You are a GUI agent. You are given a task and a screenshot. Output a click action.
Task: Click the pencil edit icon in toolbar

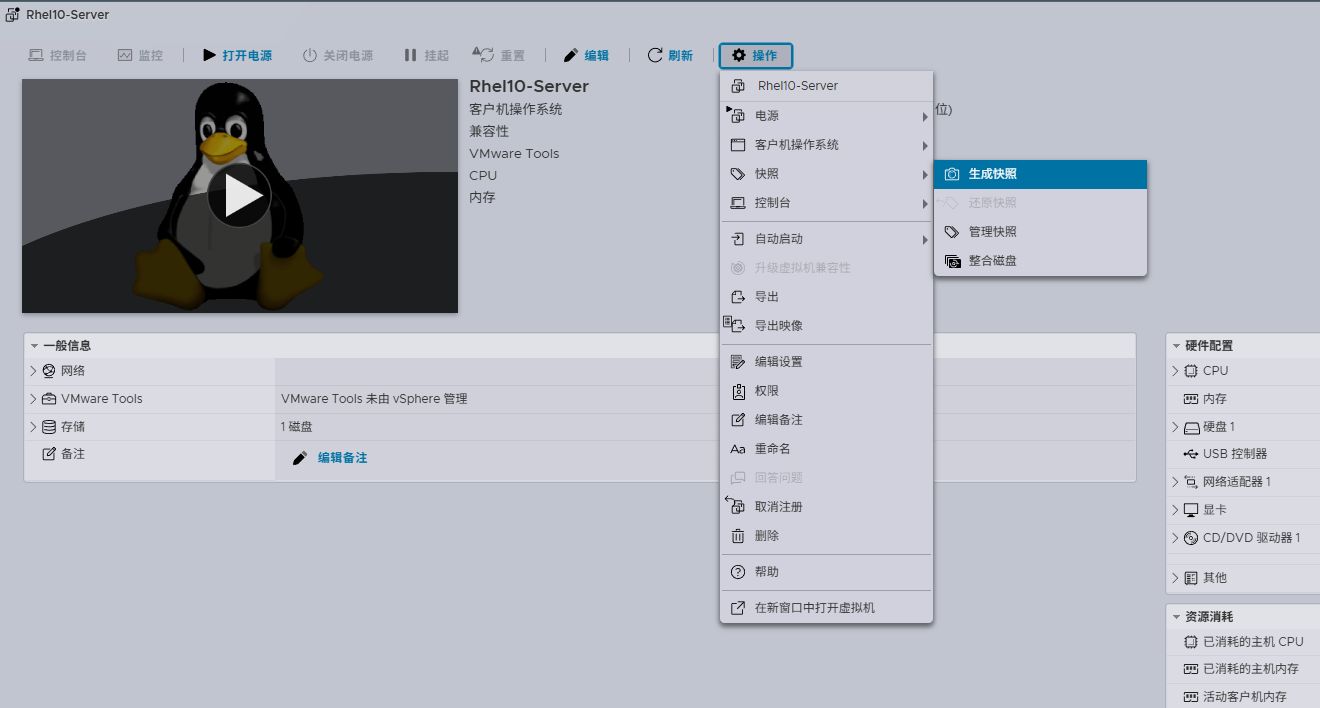pos(571,55)
